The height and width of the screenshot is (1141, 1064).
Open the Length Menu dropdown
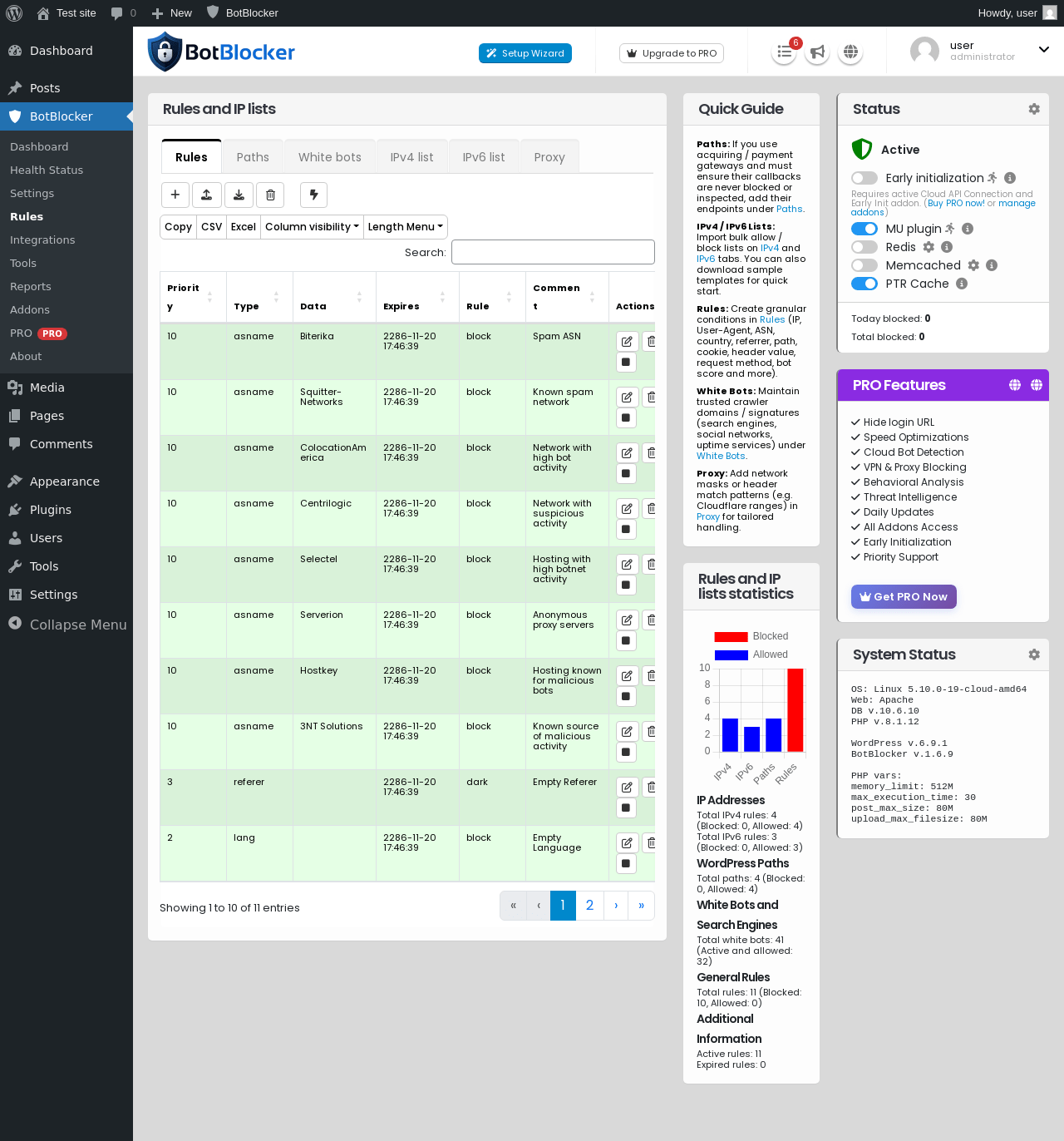click(x=406, y=227)
